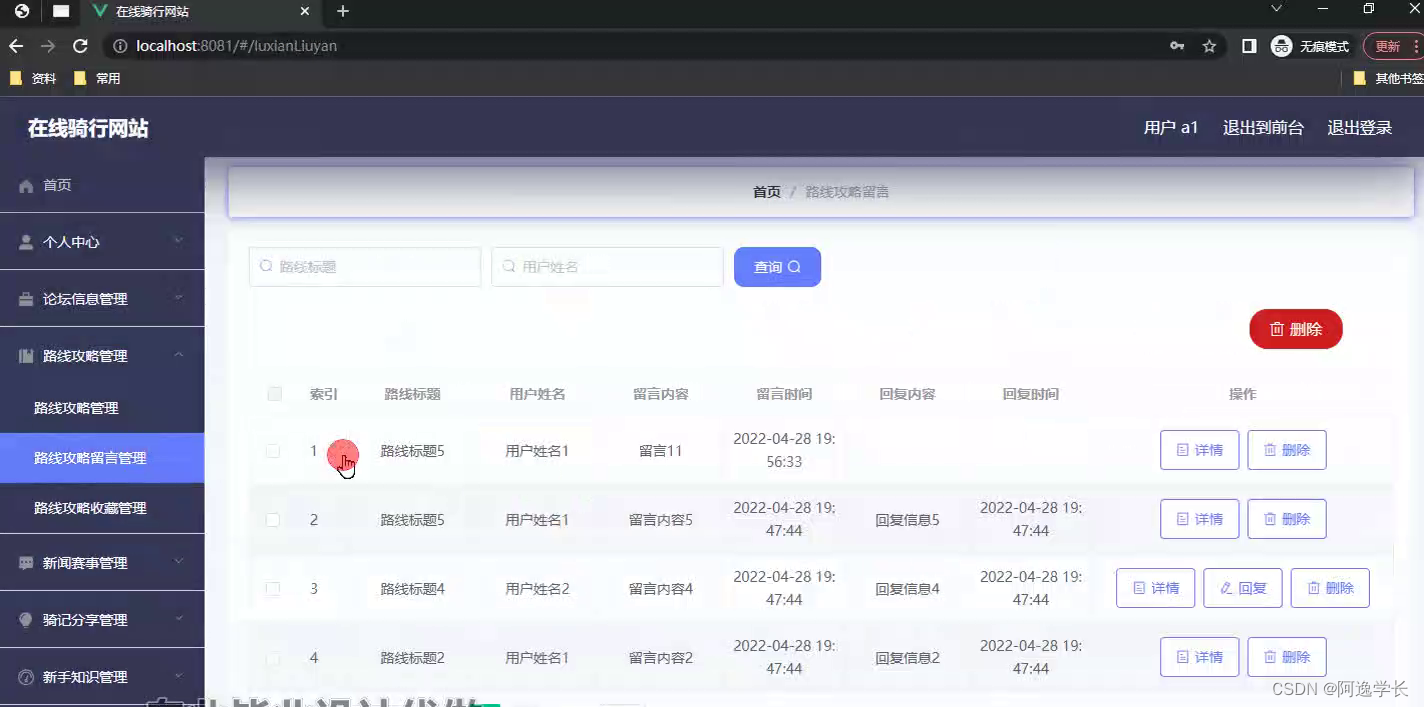Expand 新闻赛事管理 sidebar menu
The width and height of the screenshot is (1424, 707).
pyautogui.click(x=102, y=563)
